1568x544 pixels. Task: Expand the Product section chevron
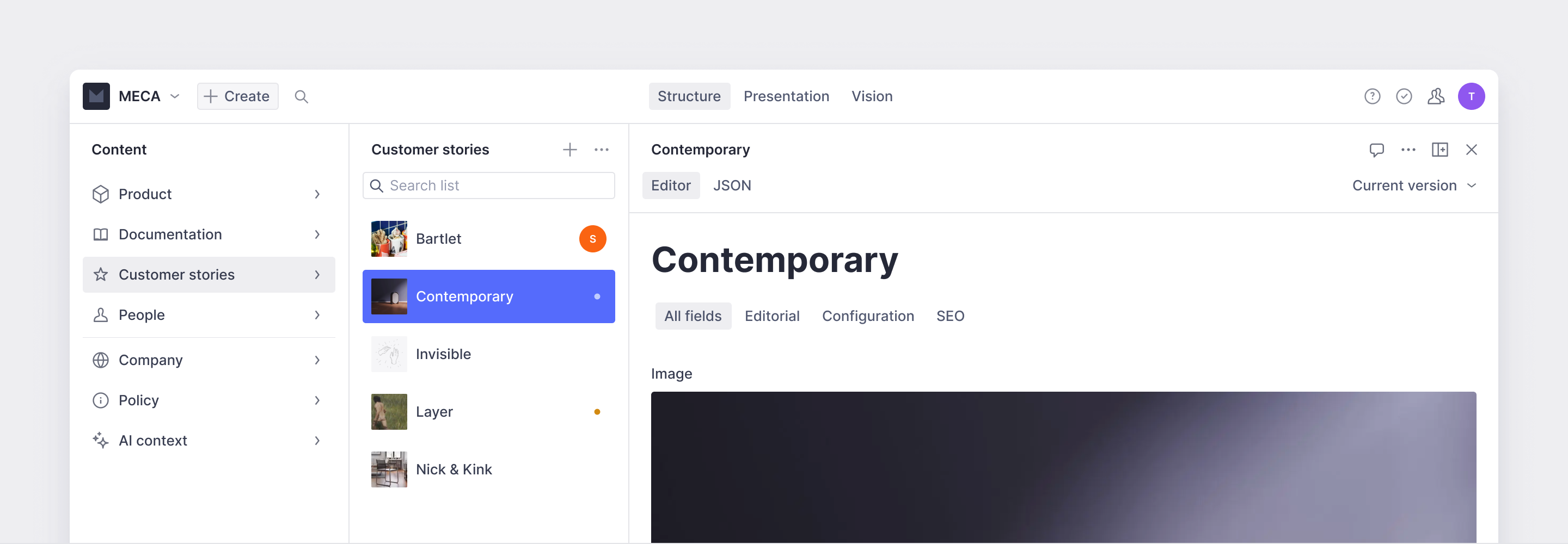click(x=317, y=194)
